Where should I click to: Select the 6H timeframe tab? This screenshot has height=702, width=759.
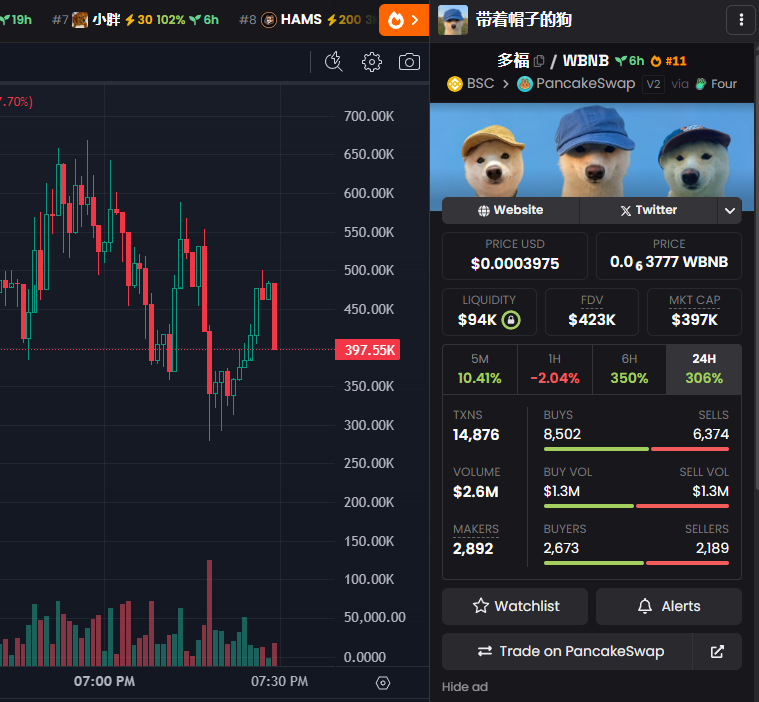[x=629, y=369]
